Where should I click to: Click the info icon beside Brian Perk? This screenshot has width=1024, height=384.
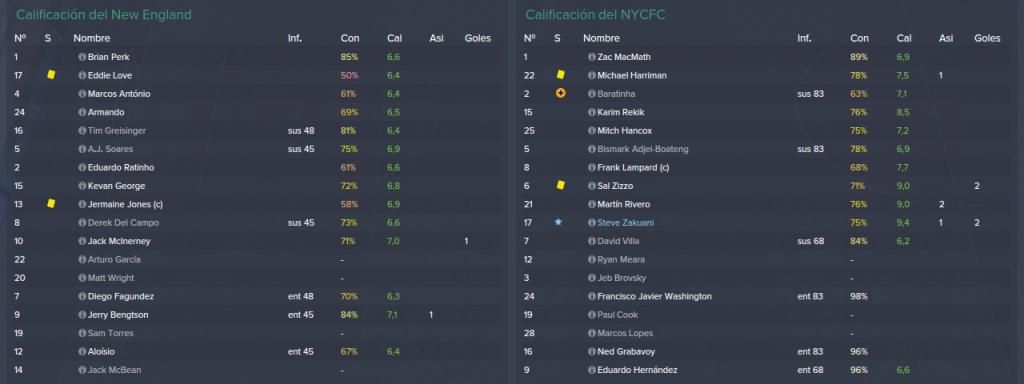point(82,57)
